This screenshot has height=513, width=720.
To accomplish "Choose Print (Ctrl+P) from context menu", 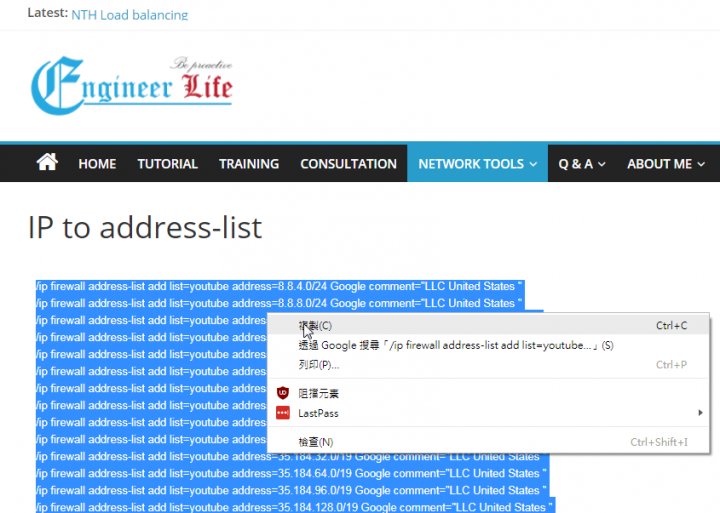I will pos(488,365).
